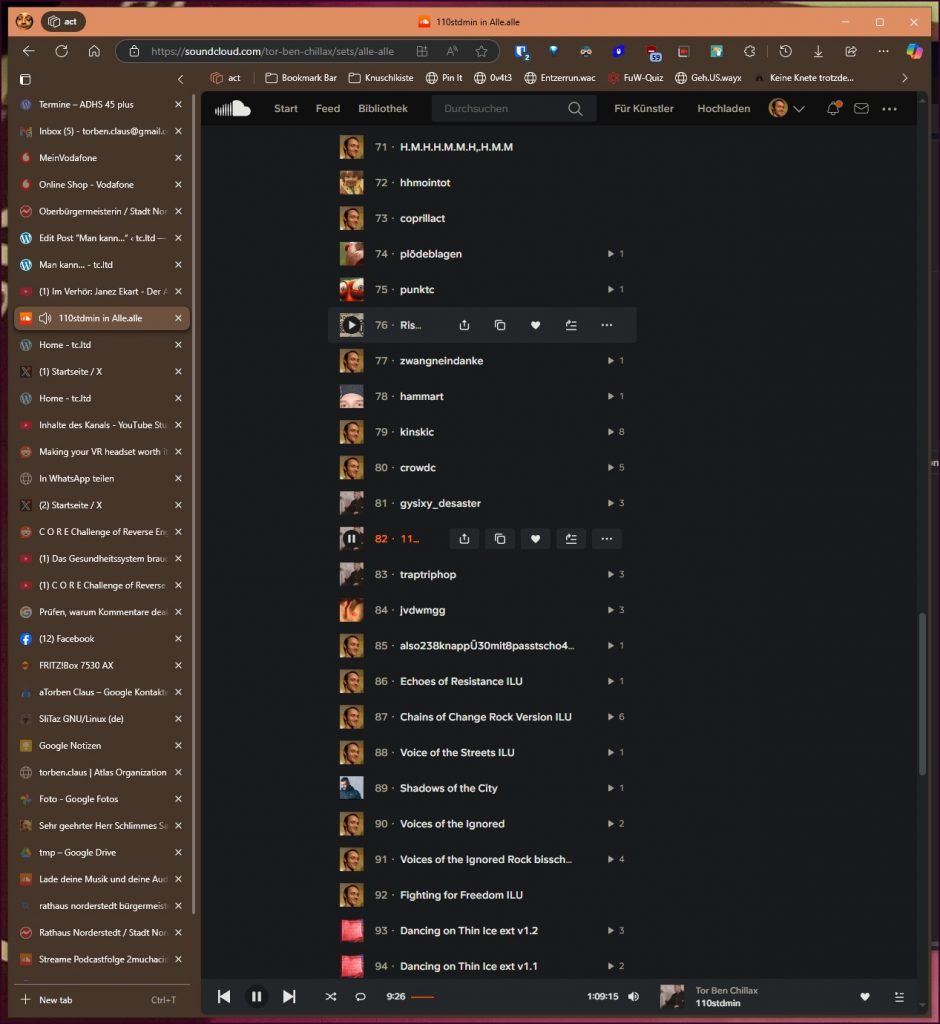Play track 76 with the overlay play button

coord(351,325)
